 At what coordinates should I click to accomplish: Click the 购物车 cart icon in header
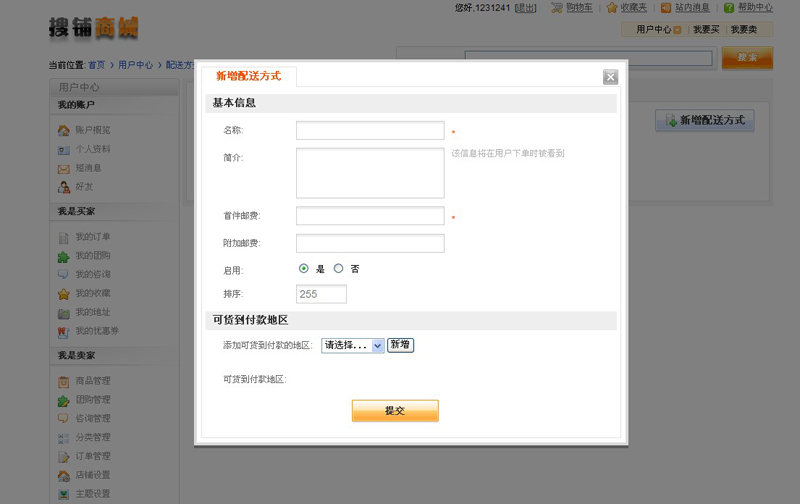coord(557,8)
